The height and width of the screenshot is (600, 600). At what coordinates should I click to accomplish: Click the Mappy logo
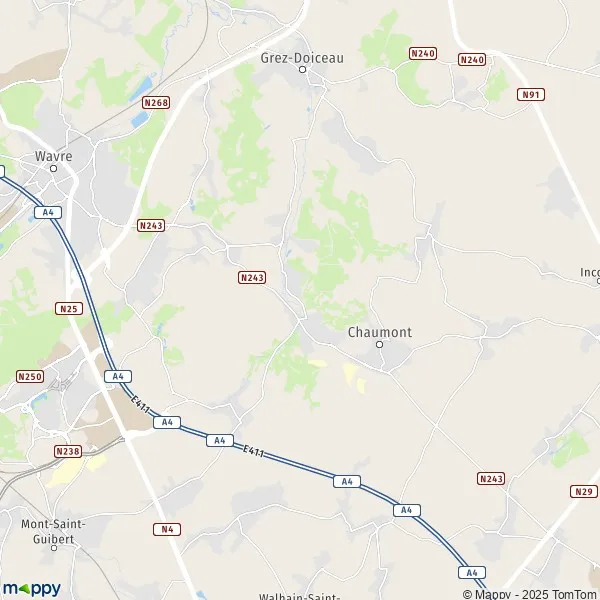pyautogui.click(x=32, y=589)
